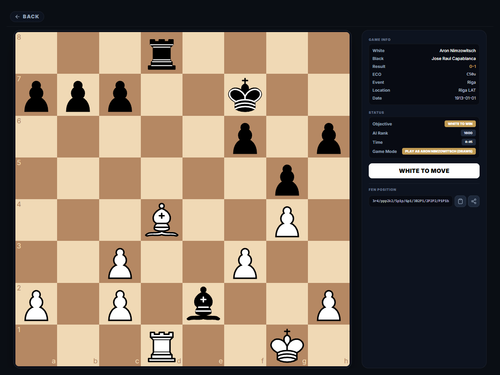Copy the FEN position to clipboard
This screenshot has height=375, width=500.
pyautogui.click(x=460, y=201)
